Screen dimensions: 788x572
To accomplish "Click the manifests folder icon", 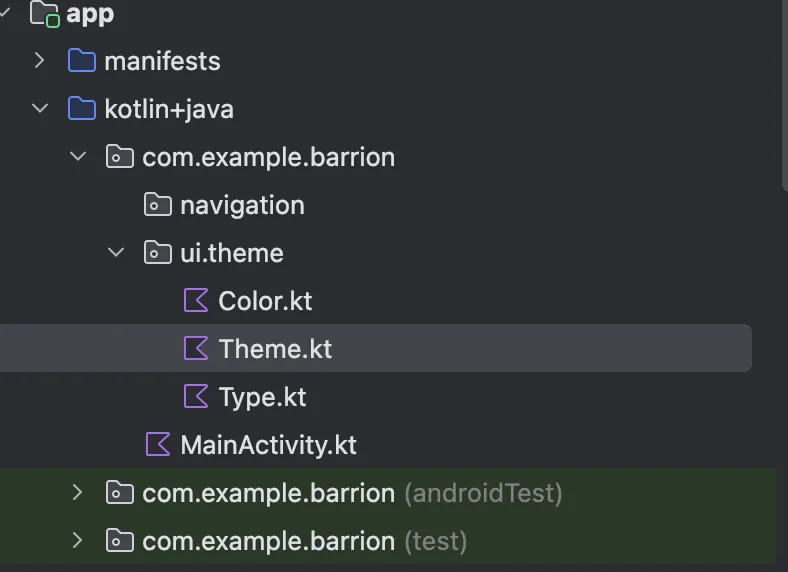I will pos(81,61).
